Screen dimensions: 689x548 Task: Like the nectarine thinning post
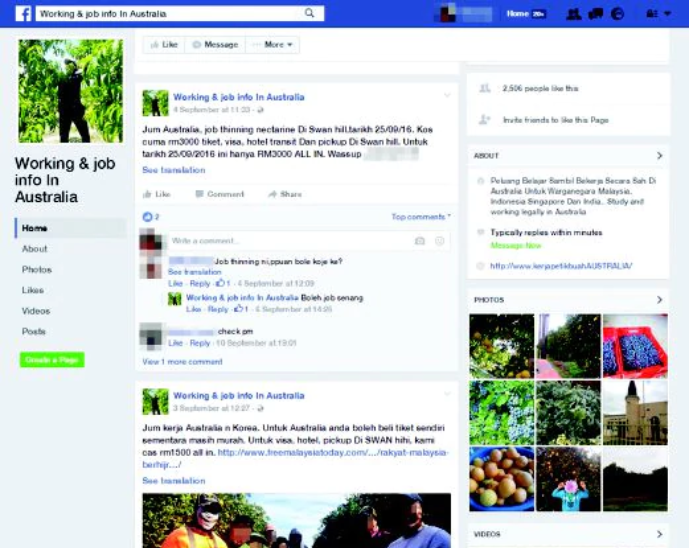coord(157,194)
